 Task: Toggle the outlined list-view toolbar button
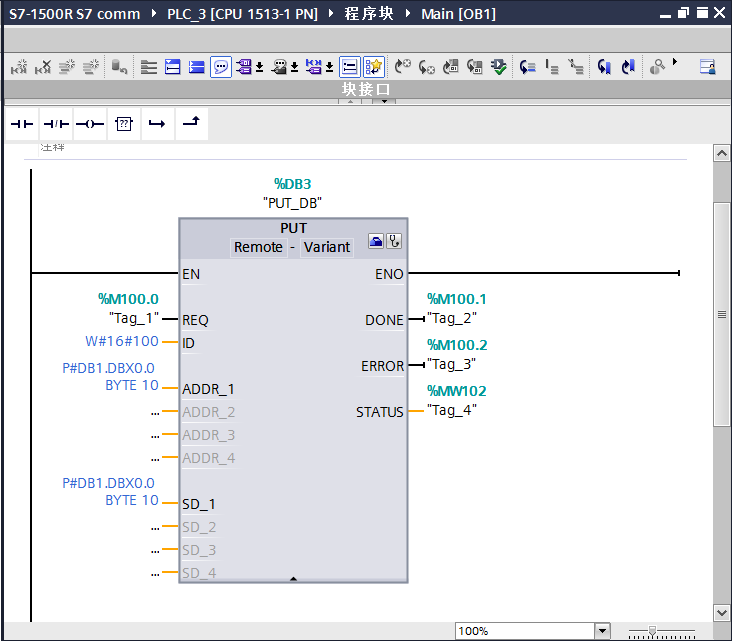350,67
